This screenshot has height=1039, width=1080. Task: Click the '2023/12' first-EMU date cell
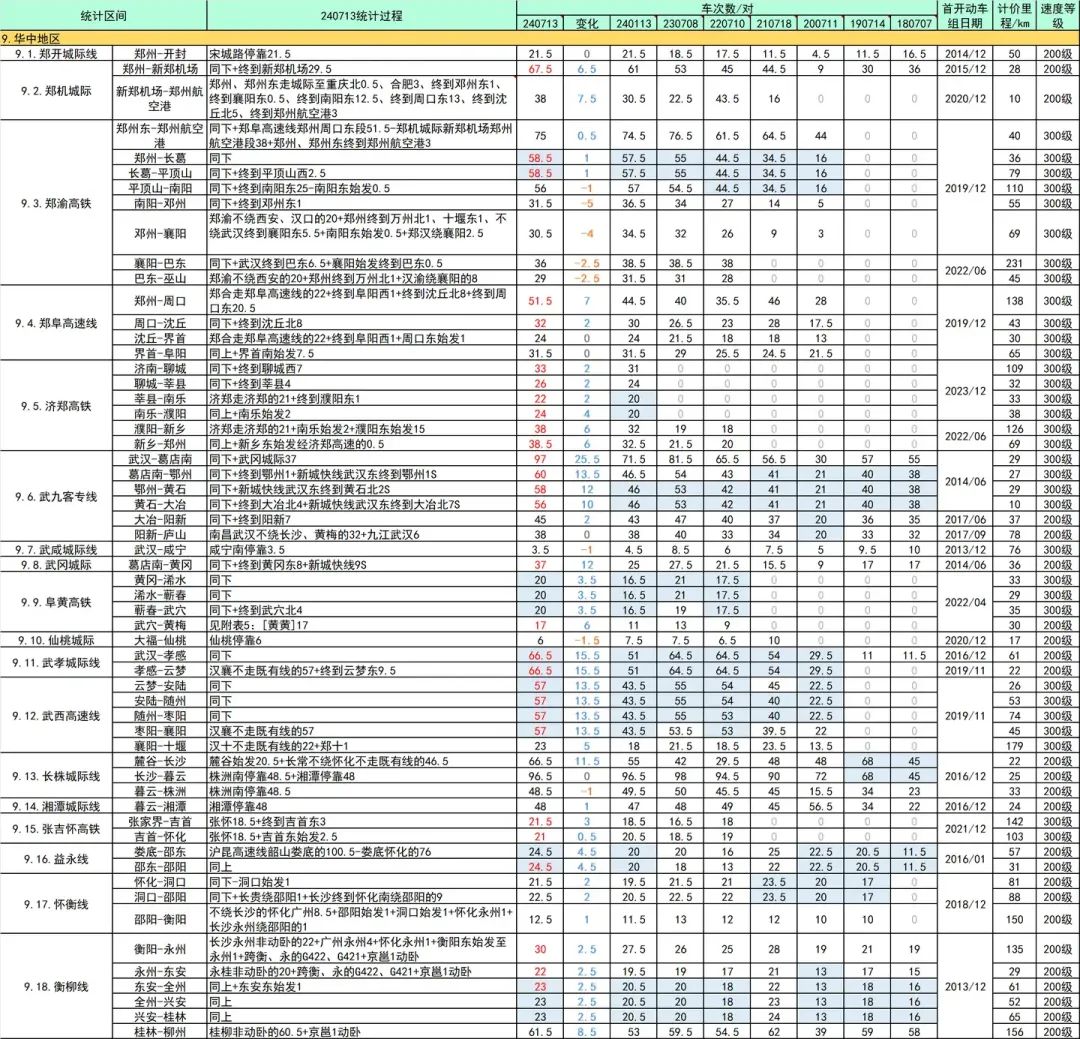[965, 391]
